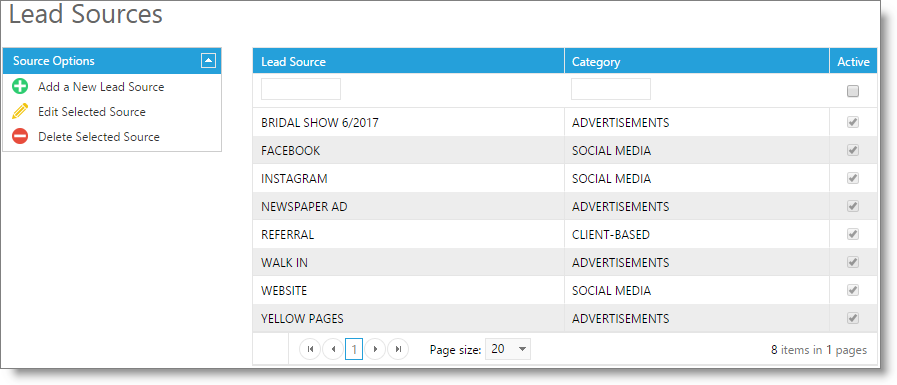Click the green plus Add Lead Source icon
Viewport: 897px width, 385px height.
click(20, 87)
